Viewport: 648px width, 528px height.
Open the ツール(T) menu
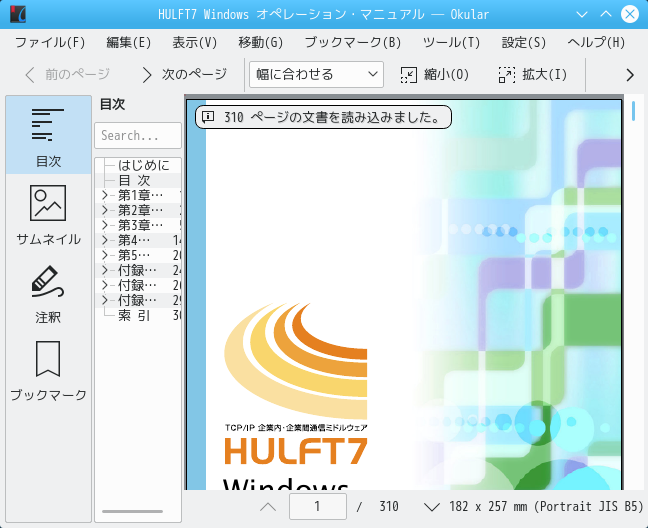click(x=451, y=42)
